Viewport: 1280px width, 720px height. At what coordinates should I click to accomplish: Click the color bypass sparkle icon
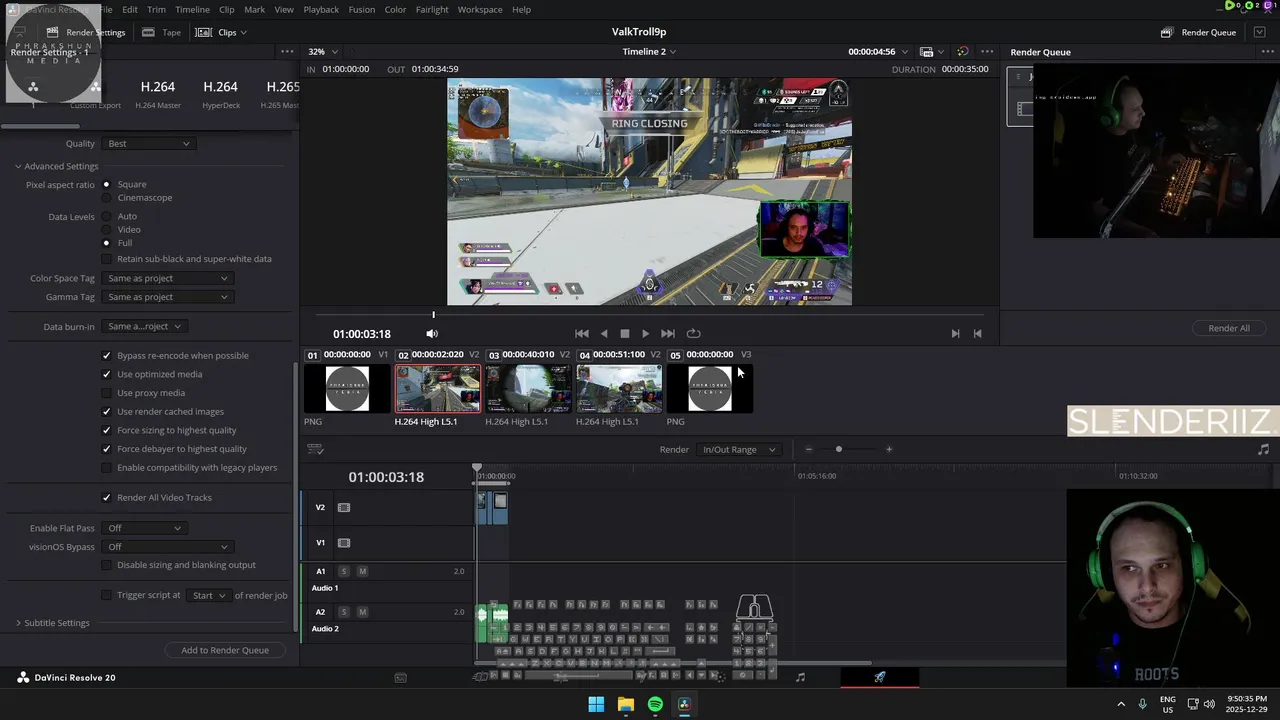point(963,52)
